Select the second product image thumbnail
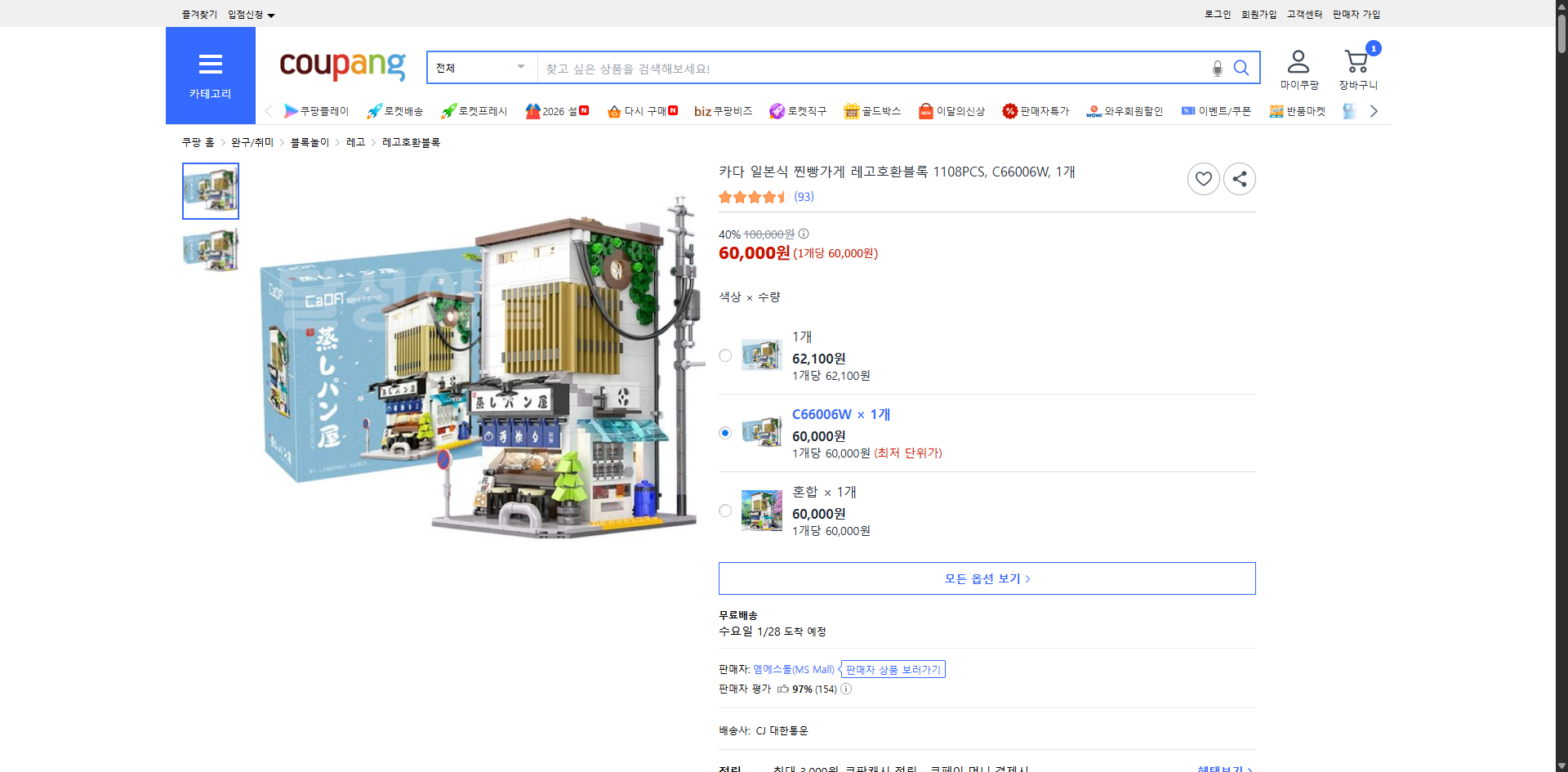Viewport: 1568px width, 772px height. pos(210,250)
